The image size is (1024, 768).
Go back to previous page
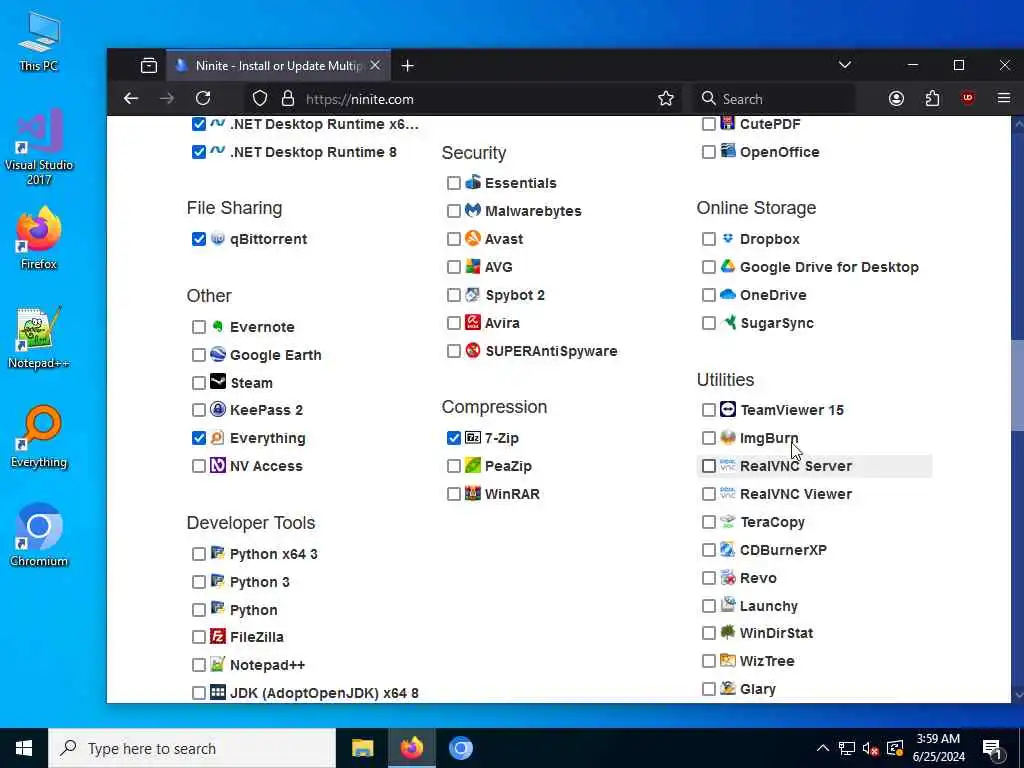pos(131,99)
